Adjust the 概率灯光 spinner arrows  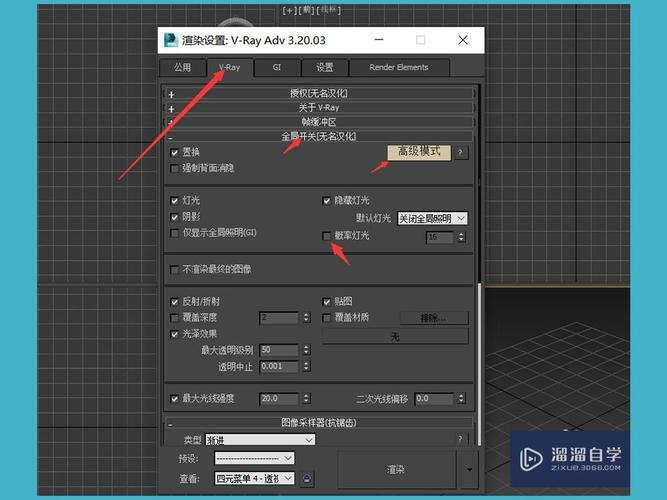click(461, 237)
